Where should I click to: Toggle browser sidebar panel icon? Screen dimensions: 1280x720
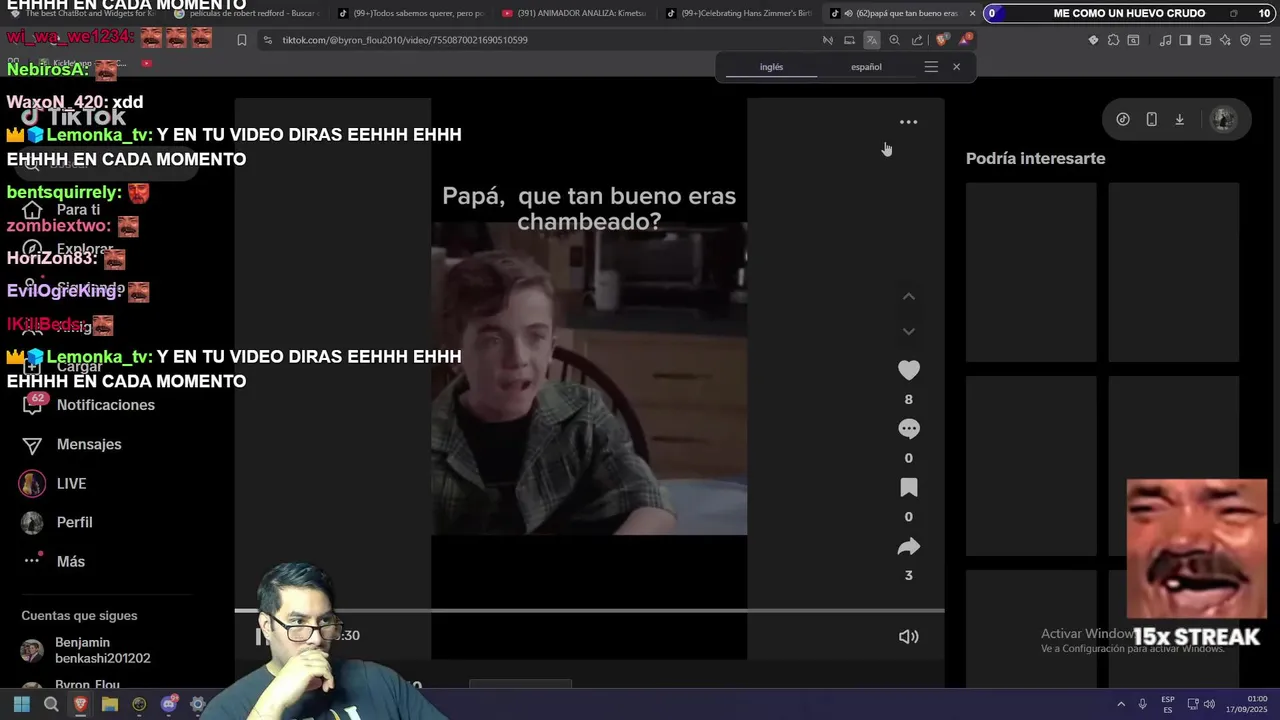pos(1185,40)
